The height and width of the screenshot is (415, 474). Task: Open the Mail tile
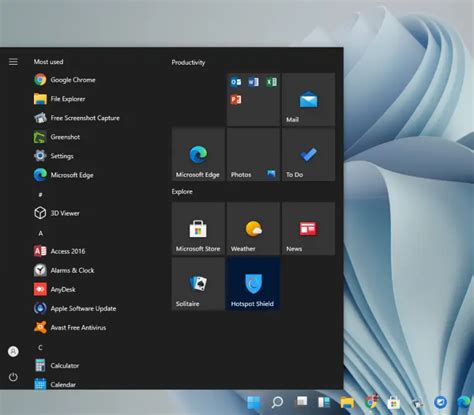[x=308, y=99]
